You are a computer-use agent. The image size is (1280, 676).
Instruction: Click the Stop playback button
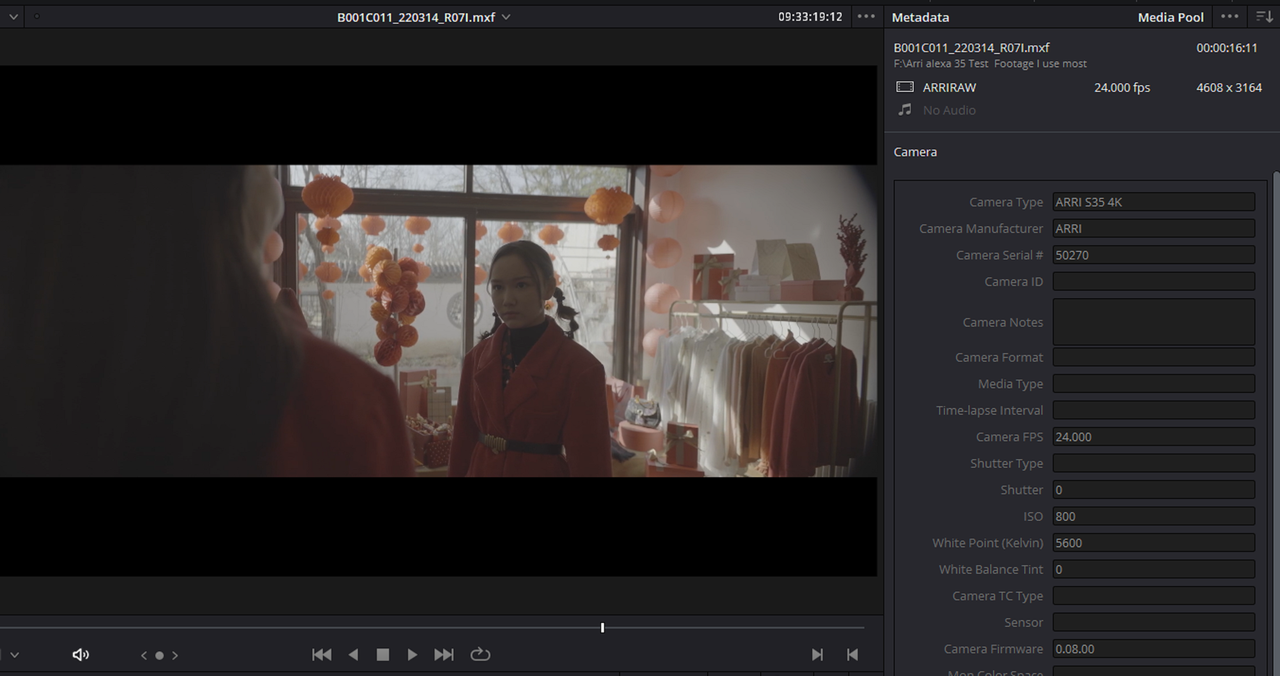(x=382, y=654)
